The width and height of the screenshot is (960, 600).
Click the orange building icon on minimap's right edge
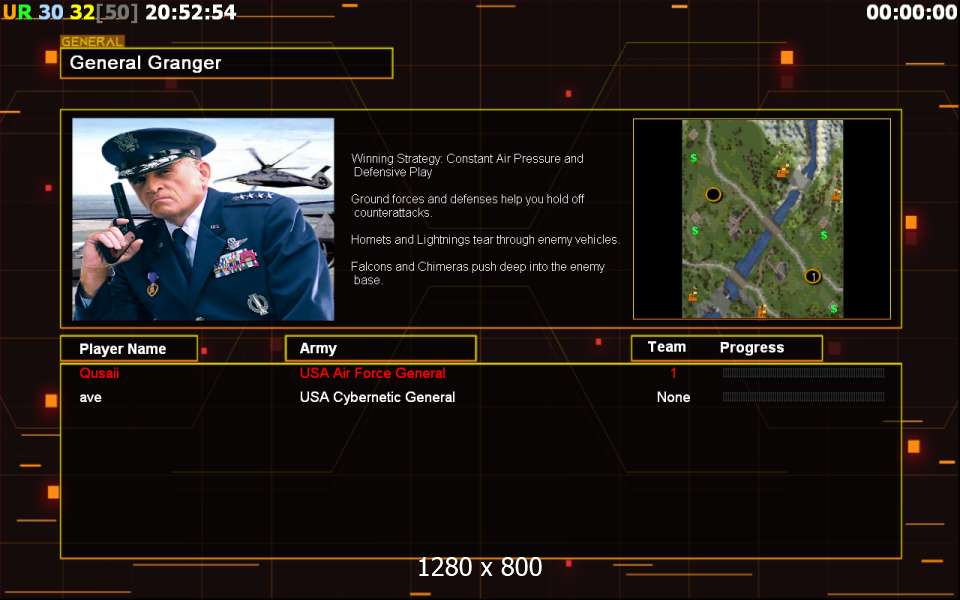coord(836,196)
